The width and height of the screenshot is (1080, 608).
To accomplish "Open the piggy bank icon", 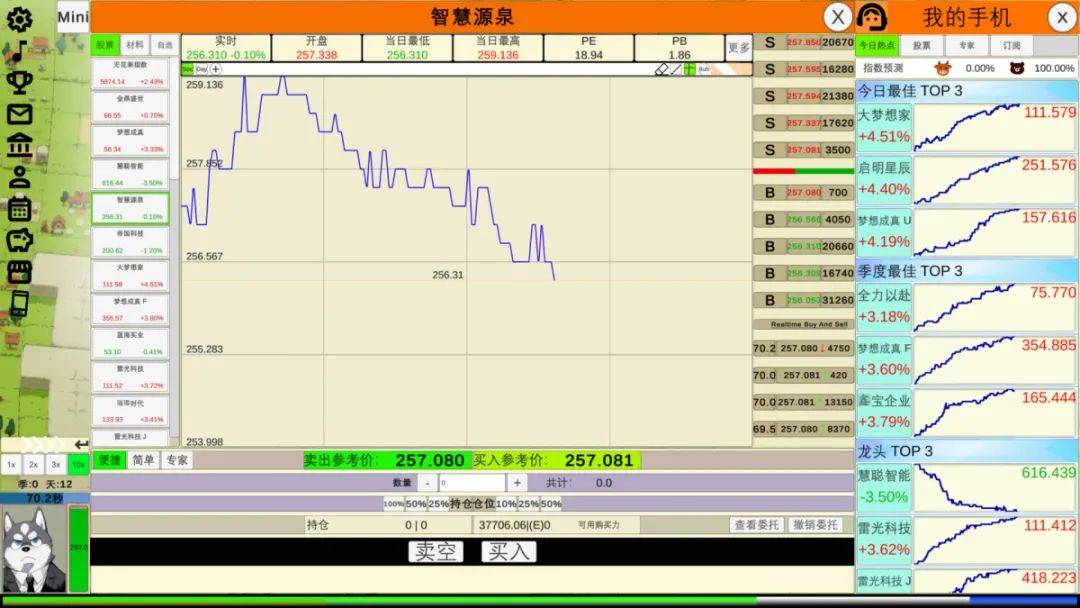I will 19,240.
